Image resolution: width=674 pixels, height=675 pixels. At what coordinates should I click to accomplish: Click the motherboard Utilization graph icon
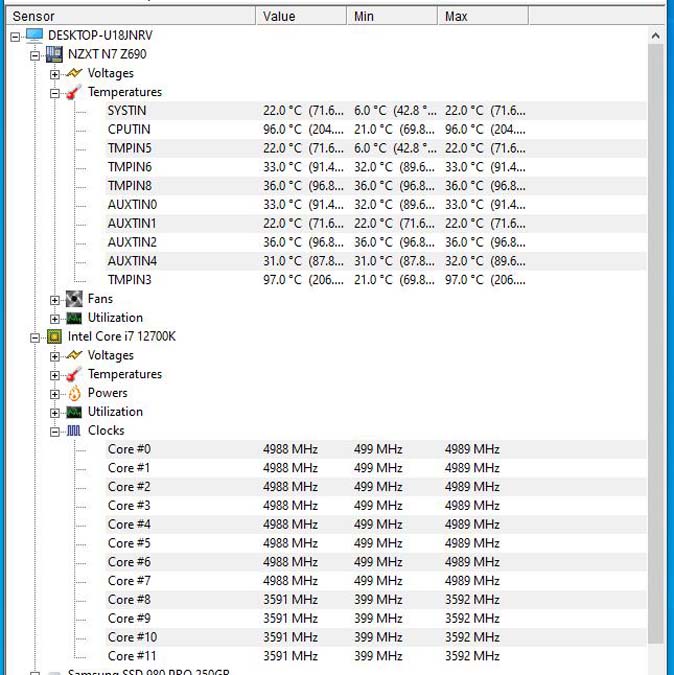(x=74, y=318)
